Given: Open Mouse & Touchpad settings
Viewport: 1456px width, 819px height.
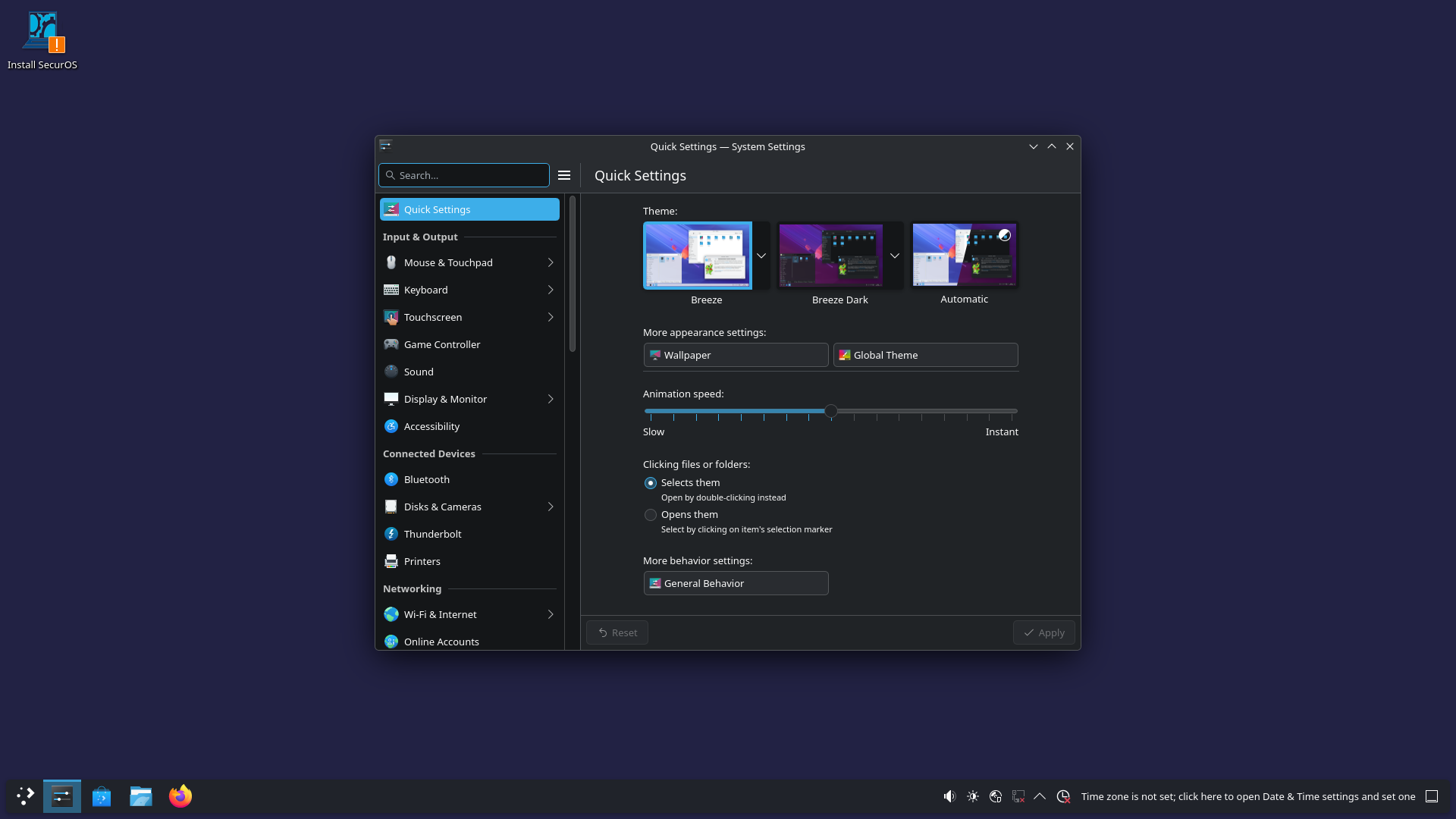Looking at the screenshot, I should coord(447,262).
